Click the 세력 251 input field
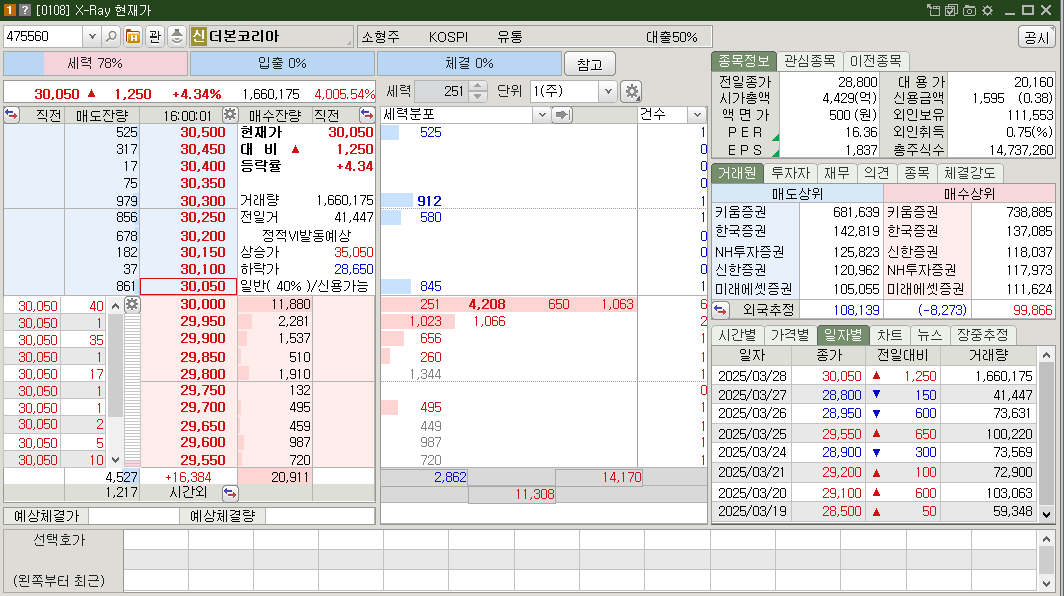This screenshot has height=596, width=1064. tap(442, 91)
